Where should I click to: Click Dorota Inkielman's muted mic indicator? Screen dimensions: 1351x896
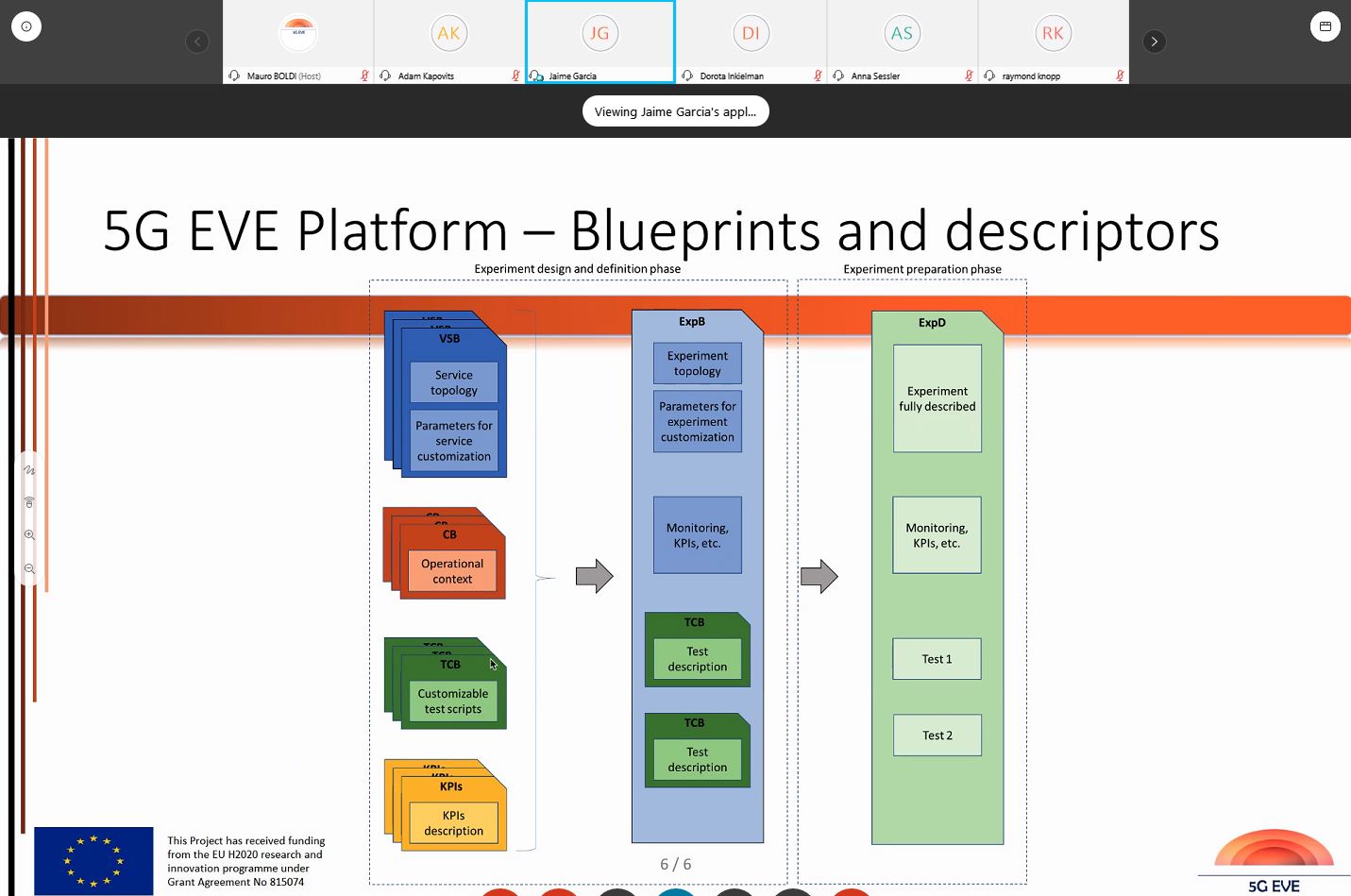click(818, 76)
